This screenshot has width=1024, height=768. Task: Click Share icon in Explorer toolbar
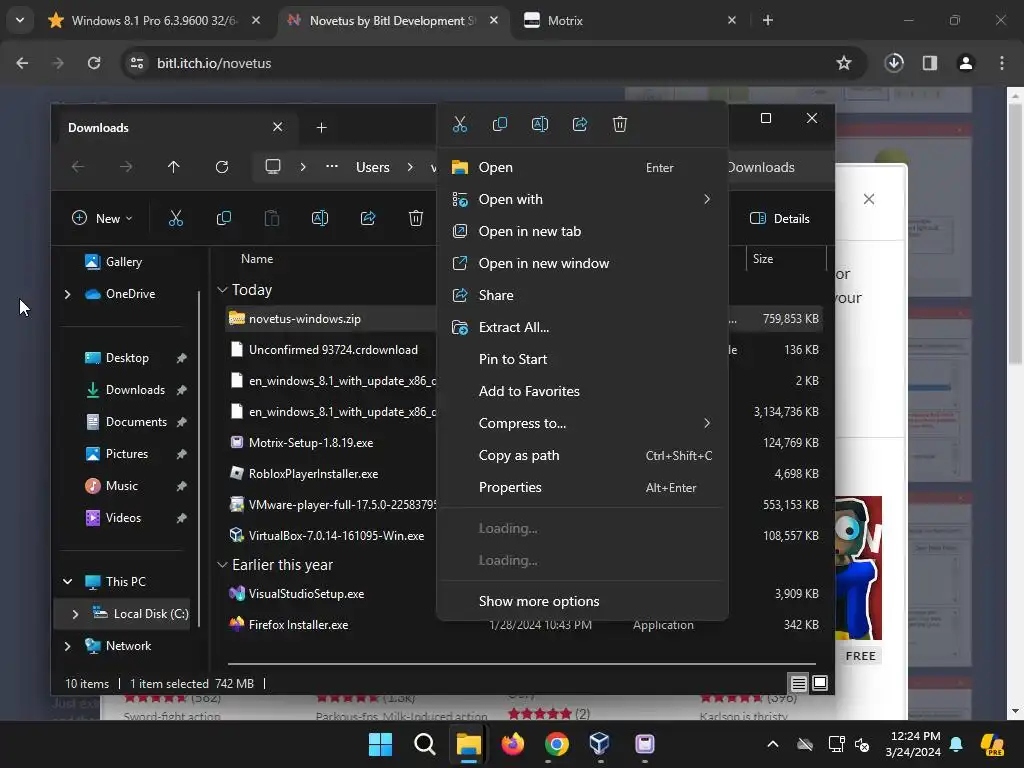[x=368, y=218]
